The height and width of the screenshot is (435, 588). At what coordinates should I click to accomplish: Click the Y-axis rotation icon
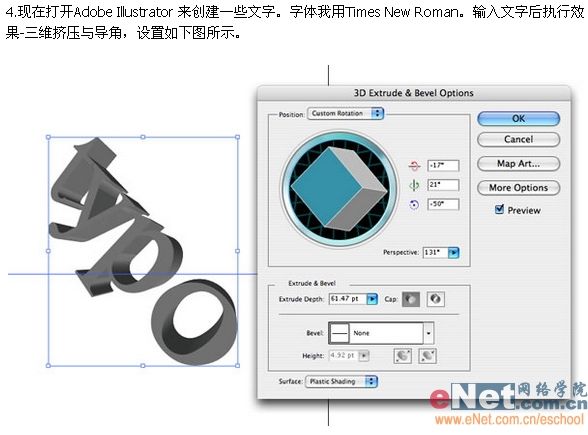(x=414, y=185)
